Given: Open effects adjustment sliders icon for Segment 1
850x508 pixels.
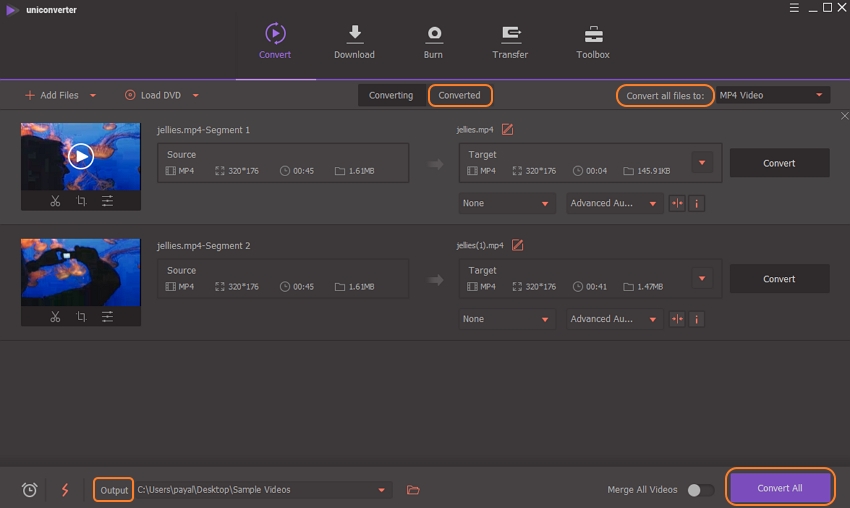Looking at the screenshot, I should click(107, 201).
